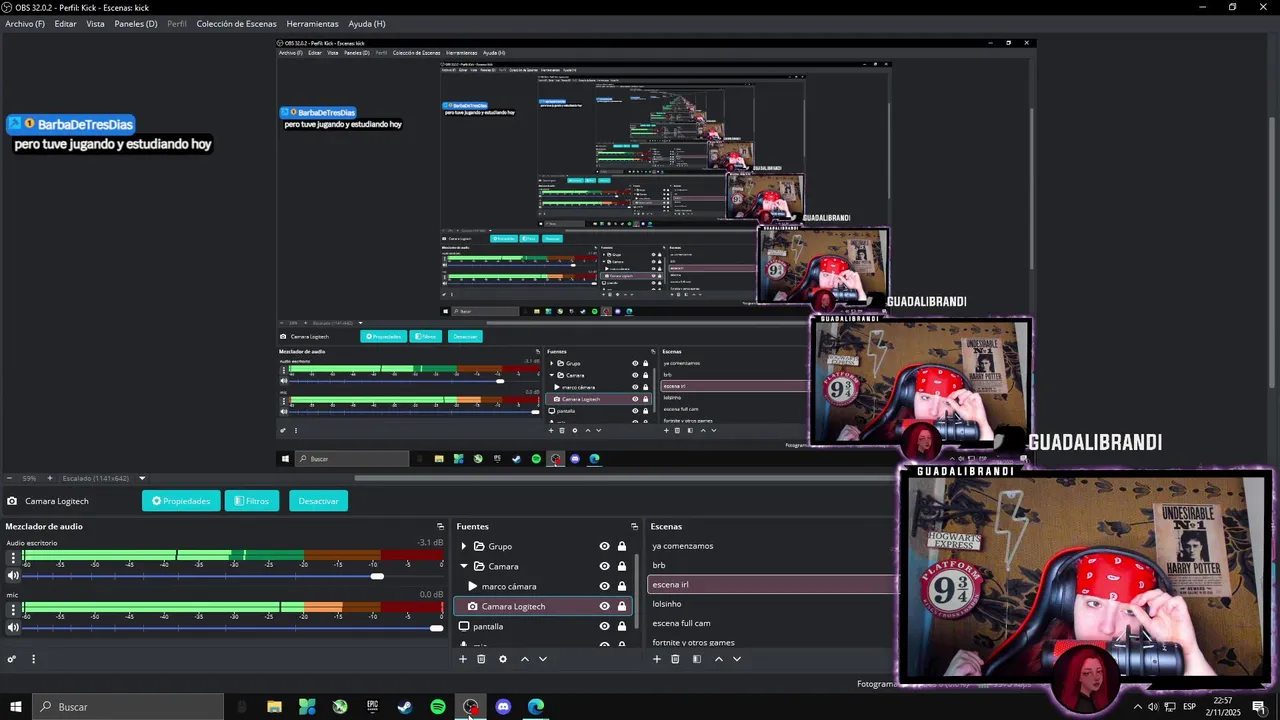Viewport: 1280px width, 720px height.
Task: Open advanced audio properties gear in mixer
Action: click(12, 659)
